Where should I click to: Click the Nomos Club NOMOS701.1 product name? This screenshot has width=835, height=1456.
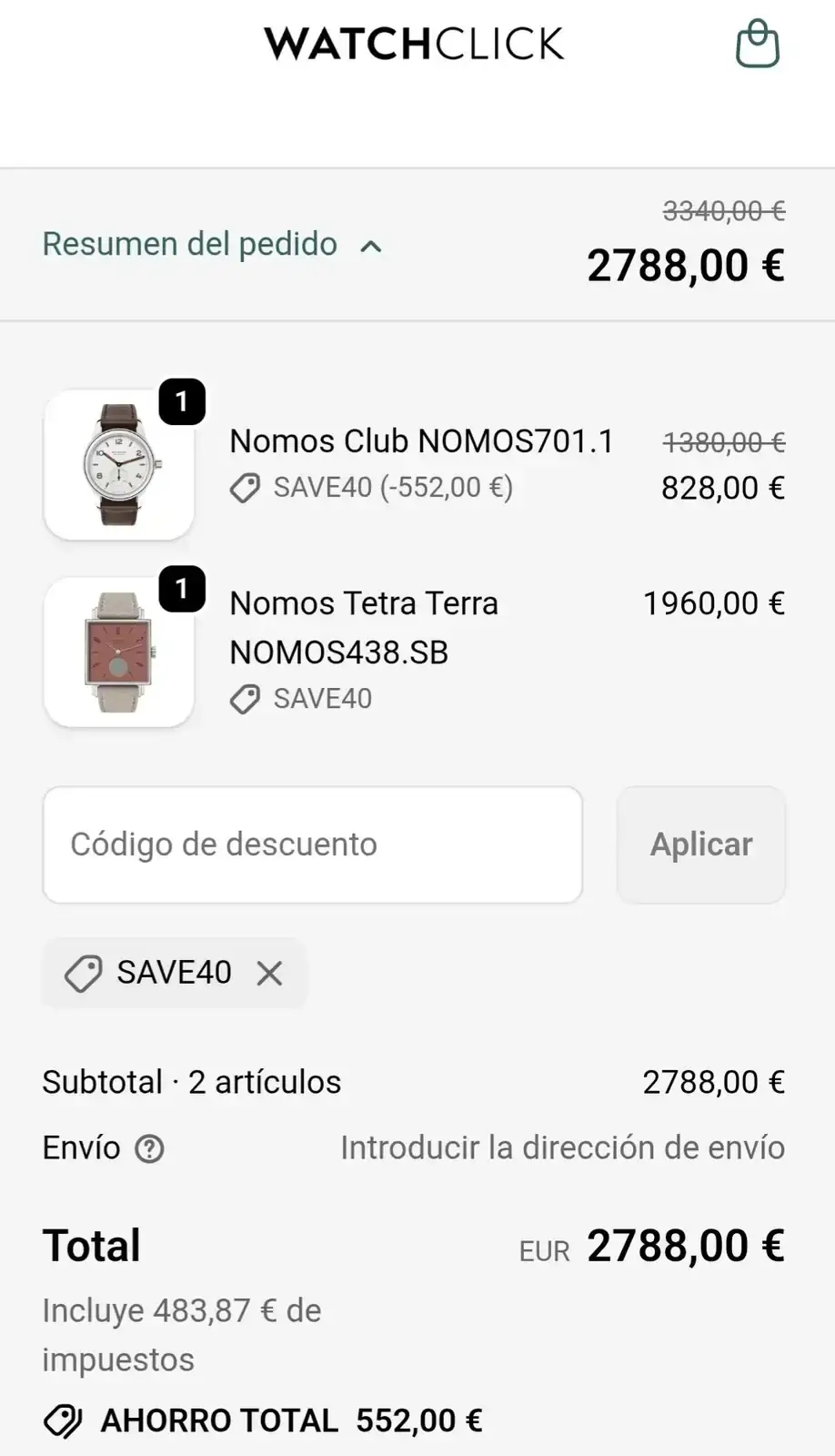421,441
